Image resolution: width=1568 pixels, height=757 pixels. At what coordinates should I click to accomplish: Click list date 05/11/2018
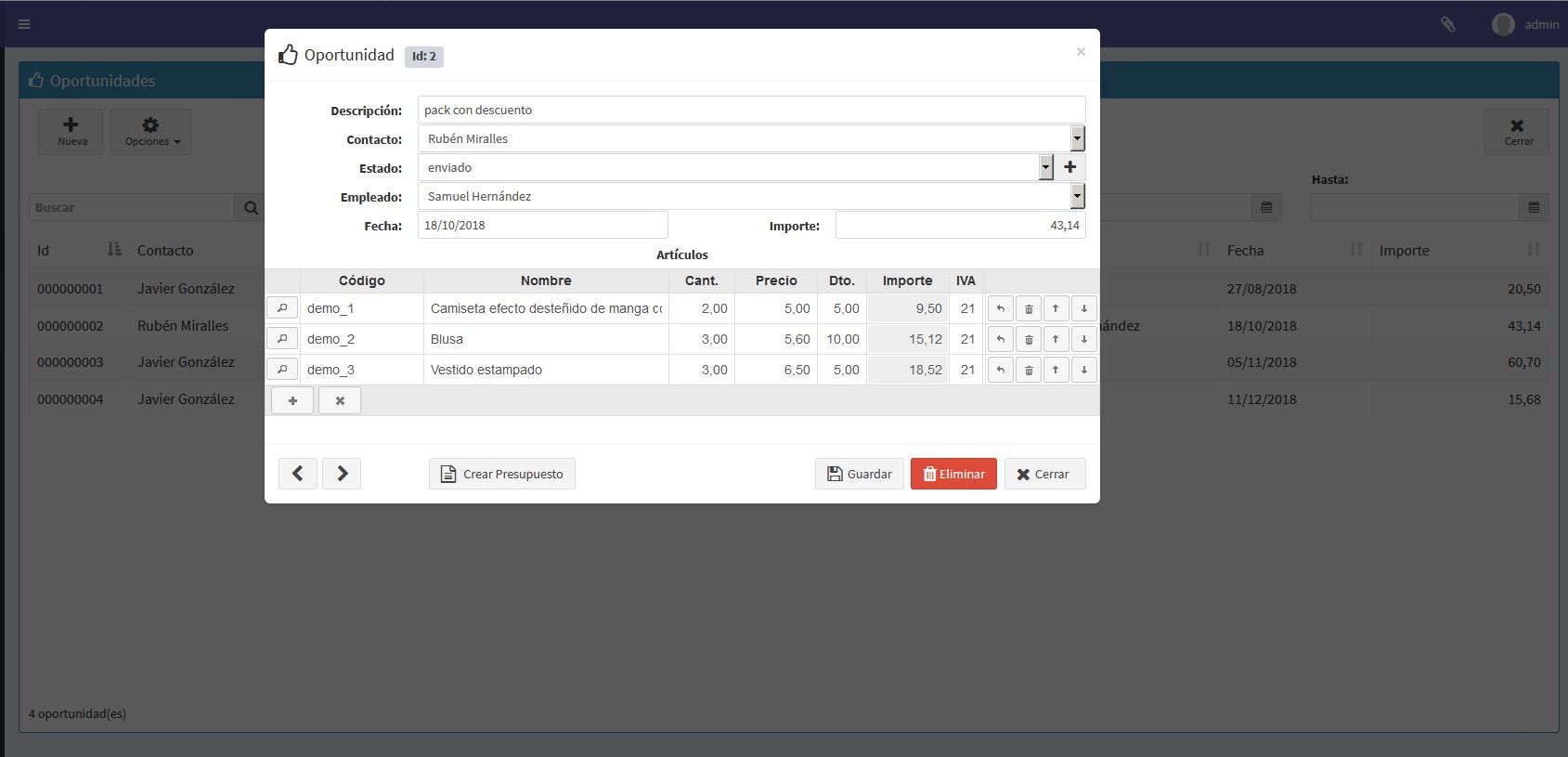tap(1262, 362)
